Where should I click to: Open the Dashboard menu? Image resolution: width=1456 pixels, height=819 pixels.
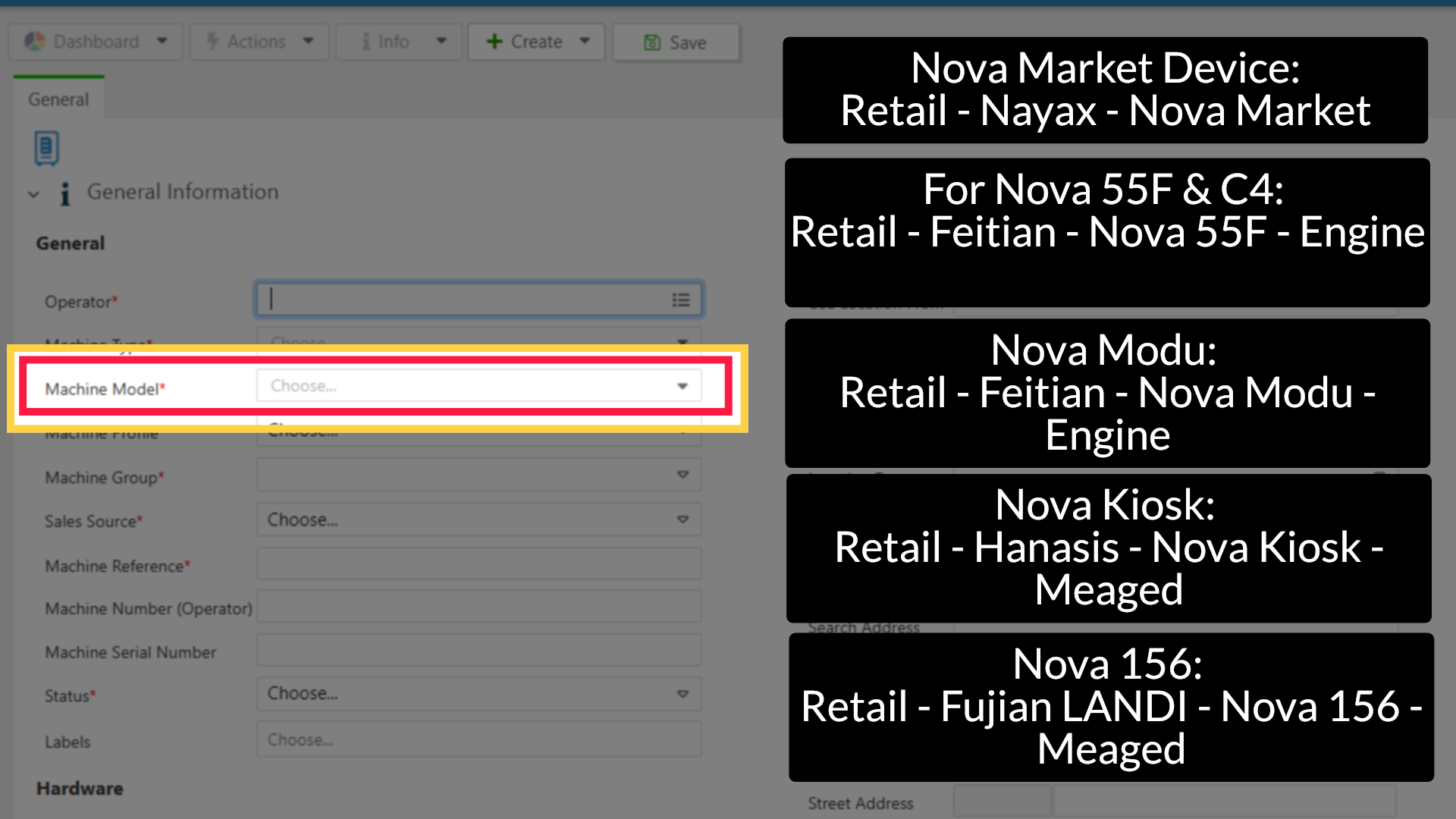click(x=96, y=42)
